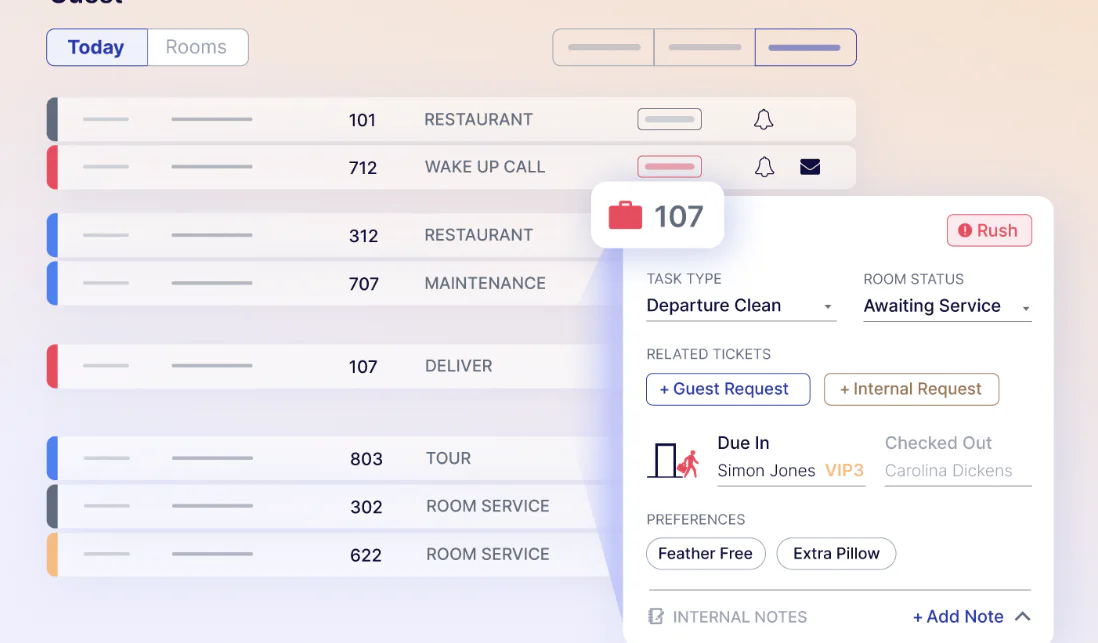This screenshot has height=643, width=1098.
Task: Click the Checked Out heading
Action: click(x=938, y=443)
